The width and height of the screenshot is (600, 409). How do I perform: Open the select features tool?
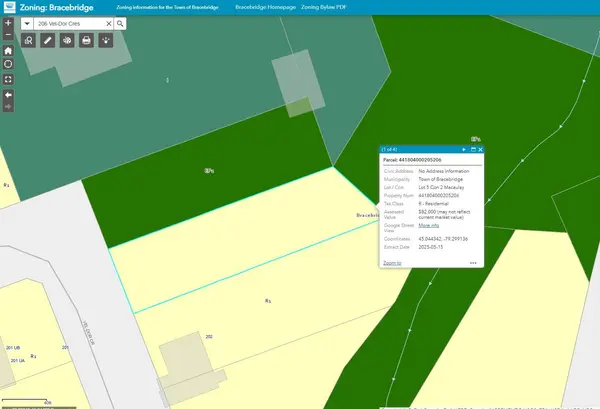tap(105, 41)
